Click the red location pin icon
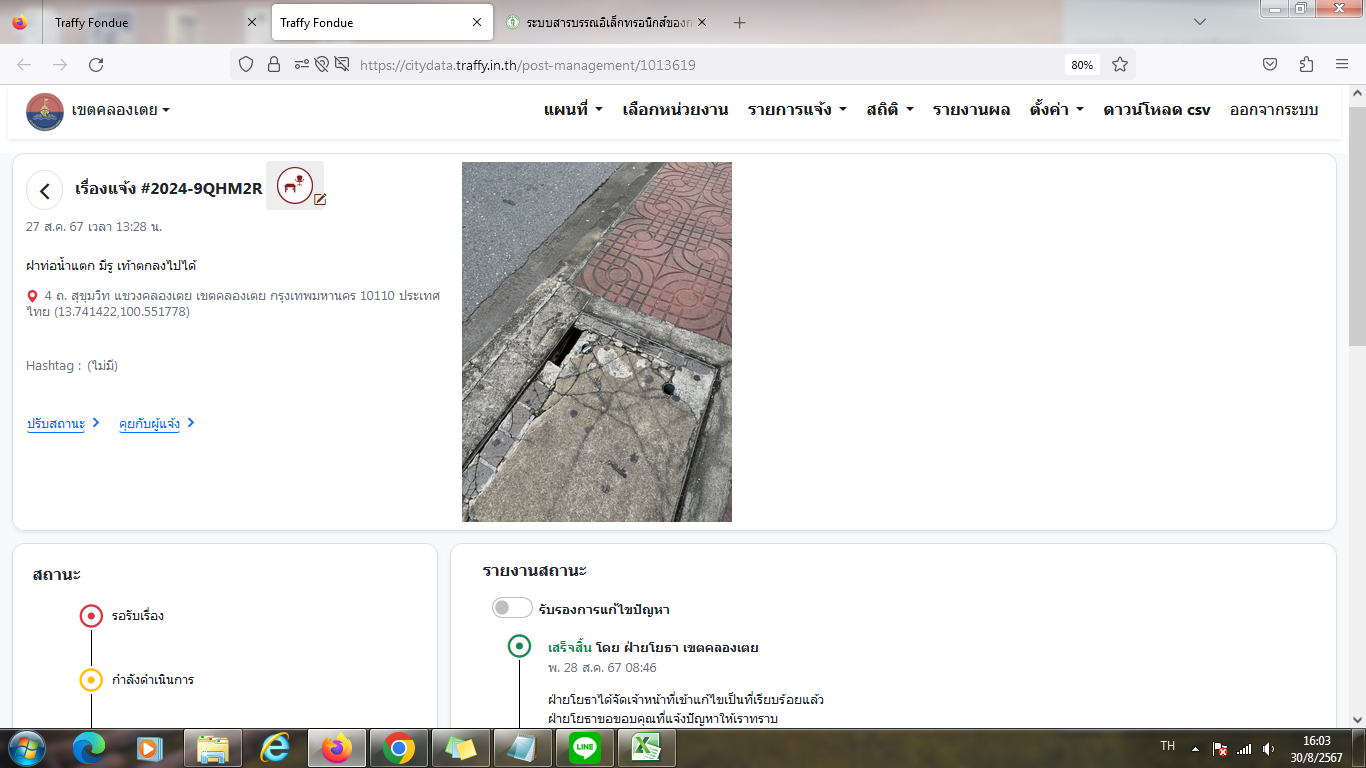Image resolution: width=1366 pixels, height=768 pixels. tap(33, 297)
